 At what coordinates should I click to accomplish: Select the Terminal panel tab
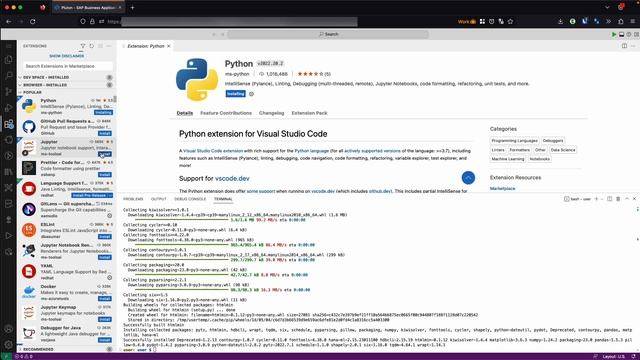[223, 199]
